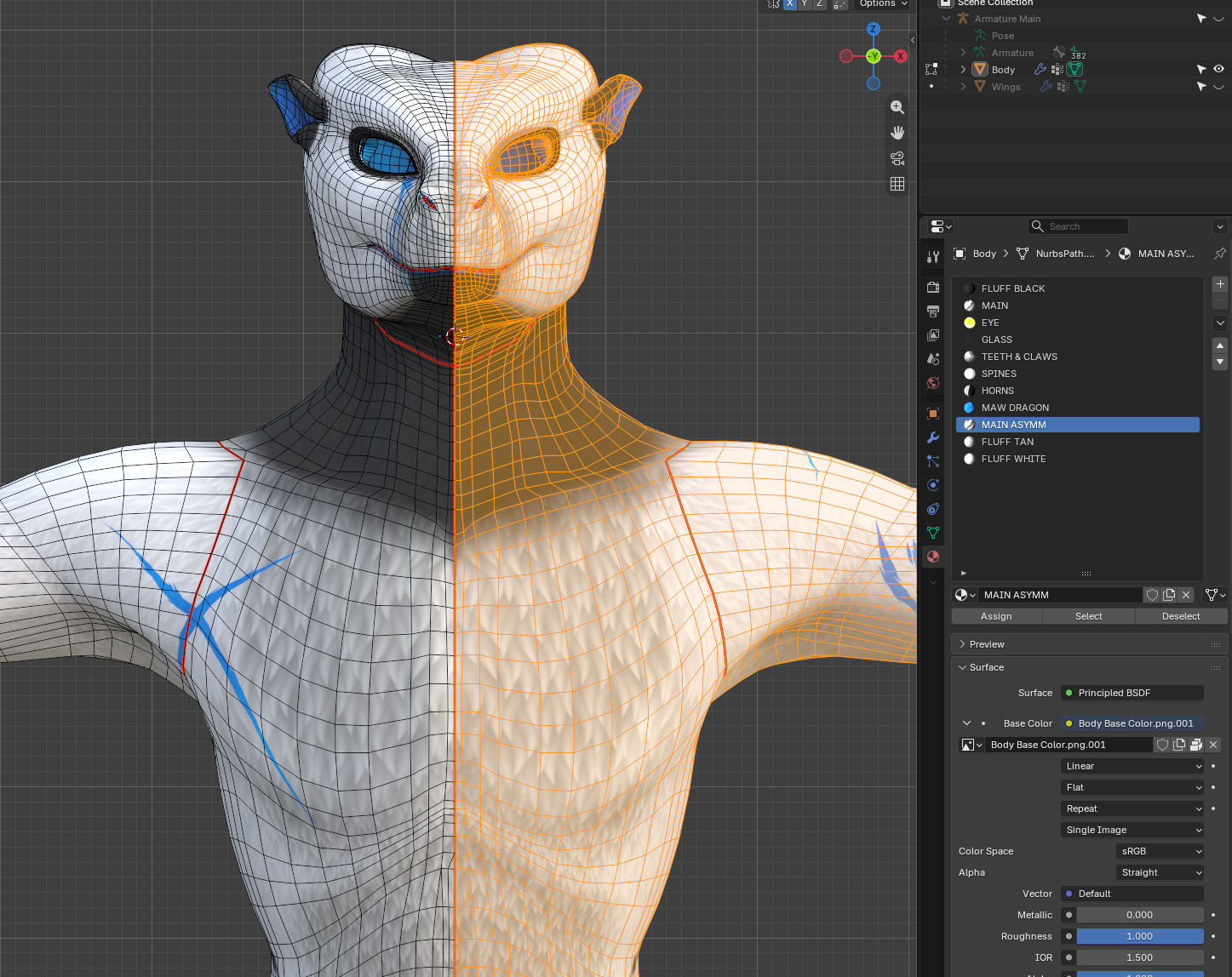Toggle fake user for Body Base Color image
Viewport: 1232px width, 977px height.
click(x=1162, y=745)
